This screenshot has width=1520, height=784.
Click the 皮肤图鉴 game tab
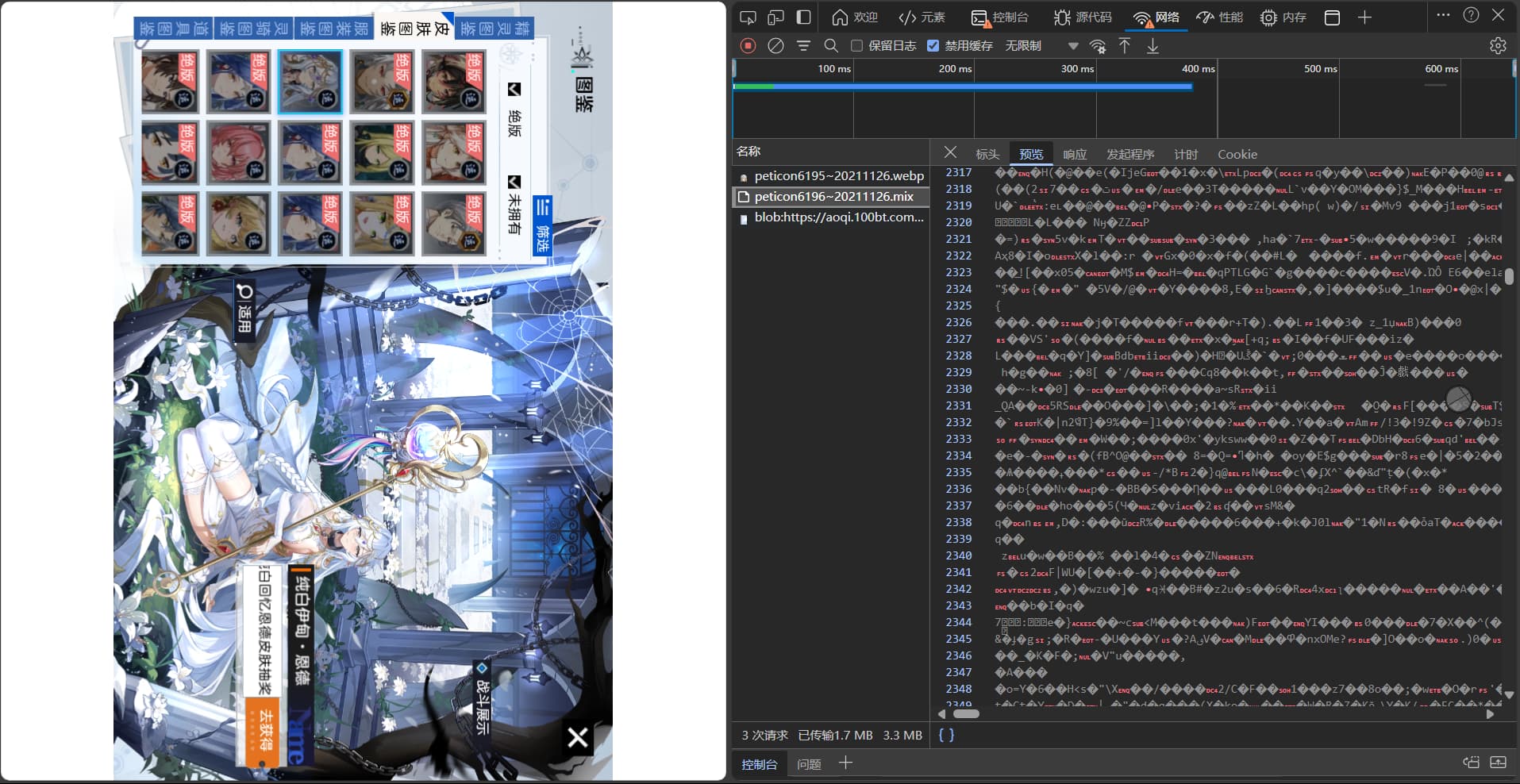(x=414, y=29)
